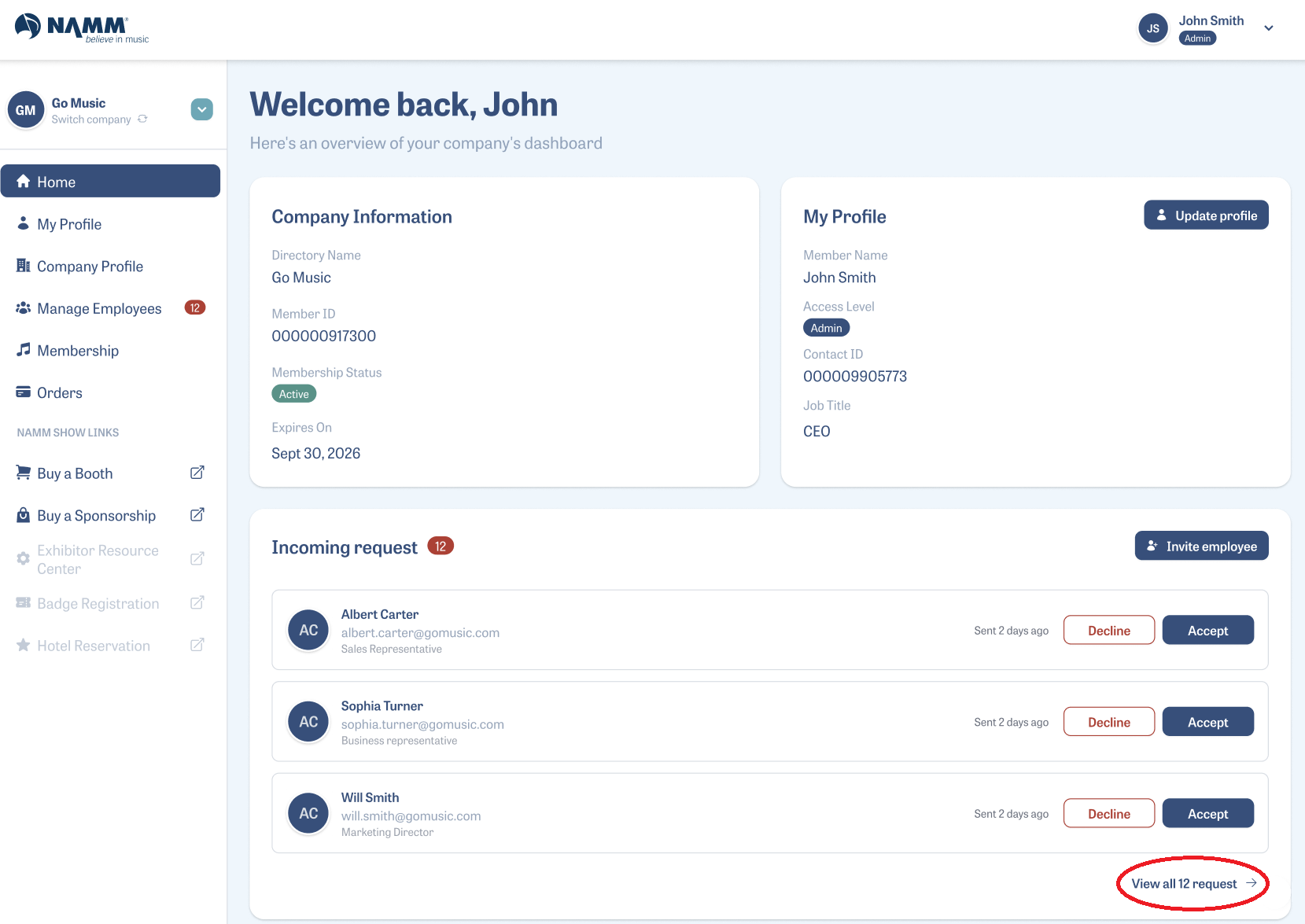Click the Admin badge under John Smith in header
This screenshot has height=924, width=1305.
[x=1197, y=39]
